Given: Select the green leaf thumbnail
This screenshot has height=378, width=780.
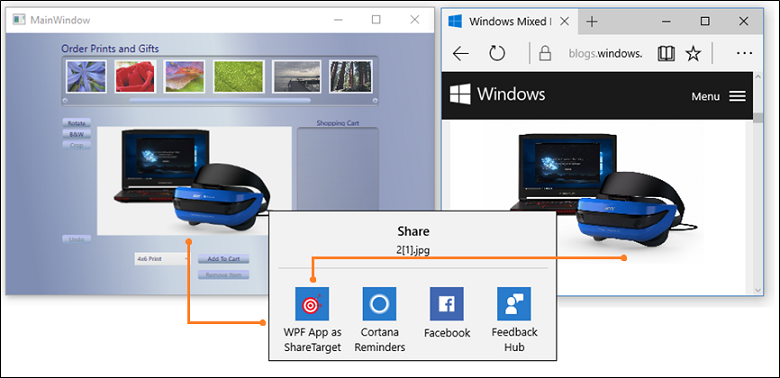Looking at the screenshot, I should pos(238,77).
